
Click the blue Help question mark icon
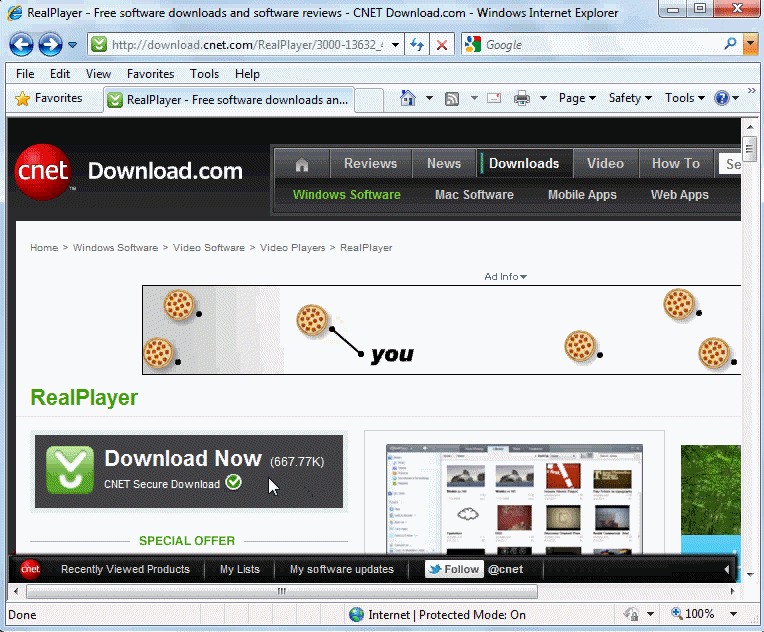pos(722,98)
